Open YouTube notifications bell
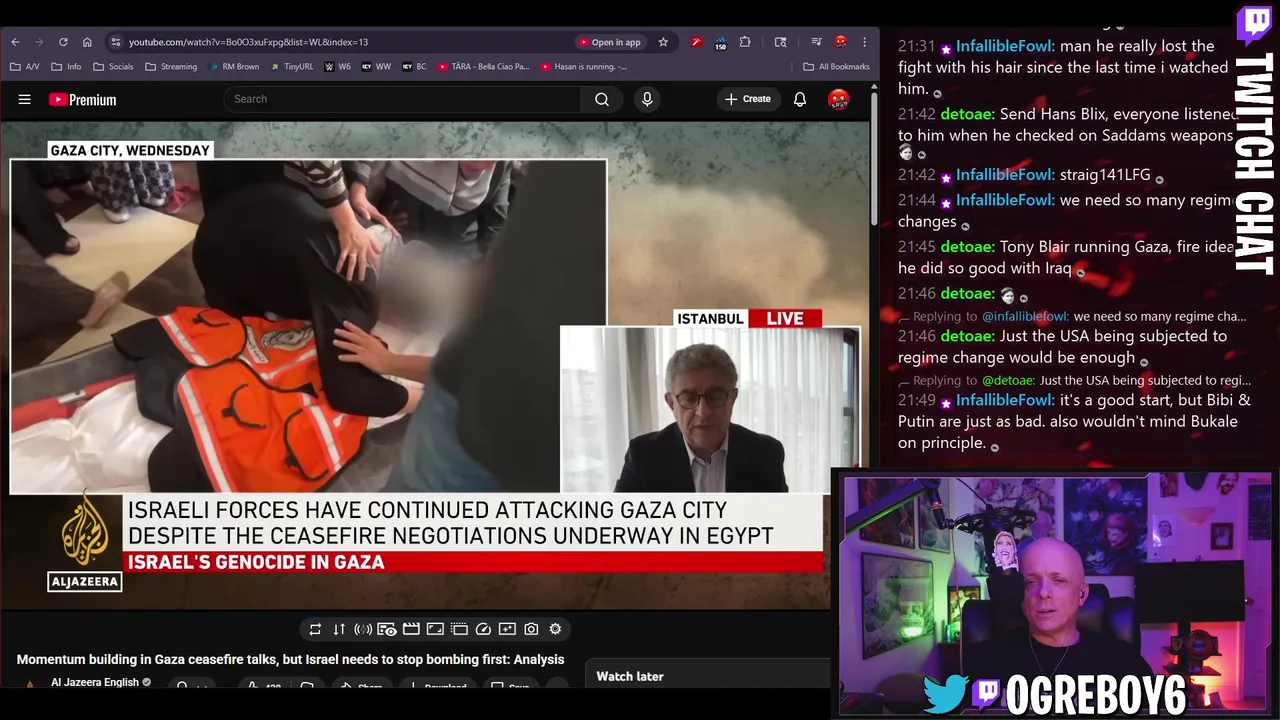1280x720 pixels. point(800,99)
